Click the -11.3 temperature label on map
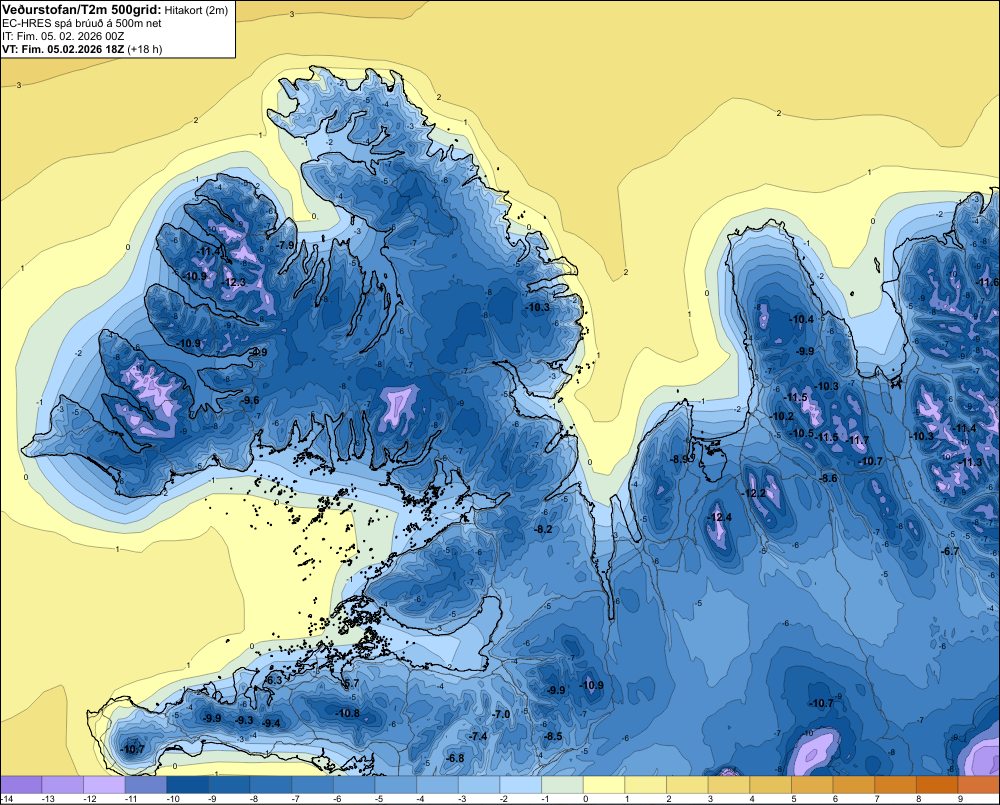 pyautogui.click(x=971, y=462)
